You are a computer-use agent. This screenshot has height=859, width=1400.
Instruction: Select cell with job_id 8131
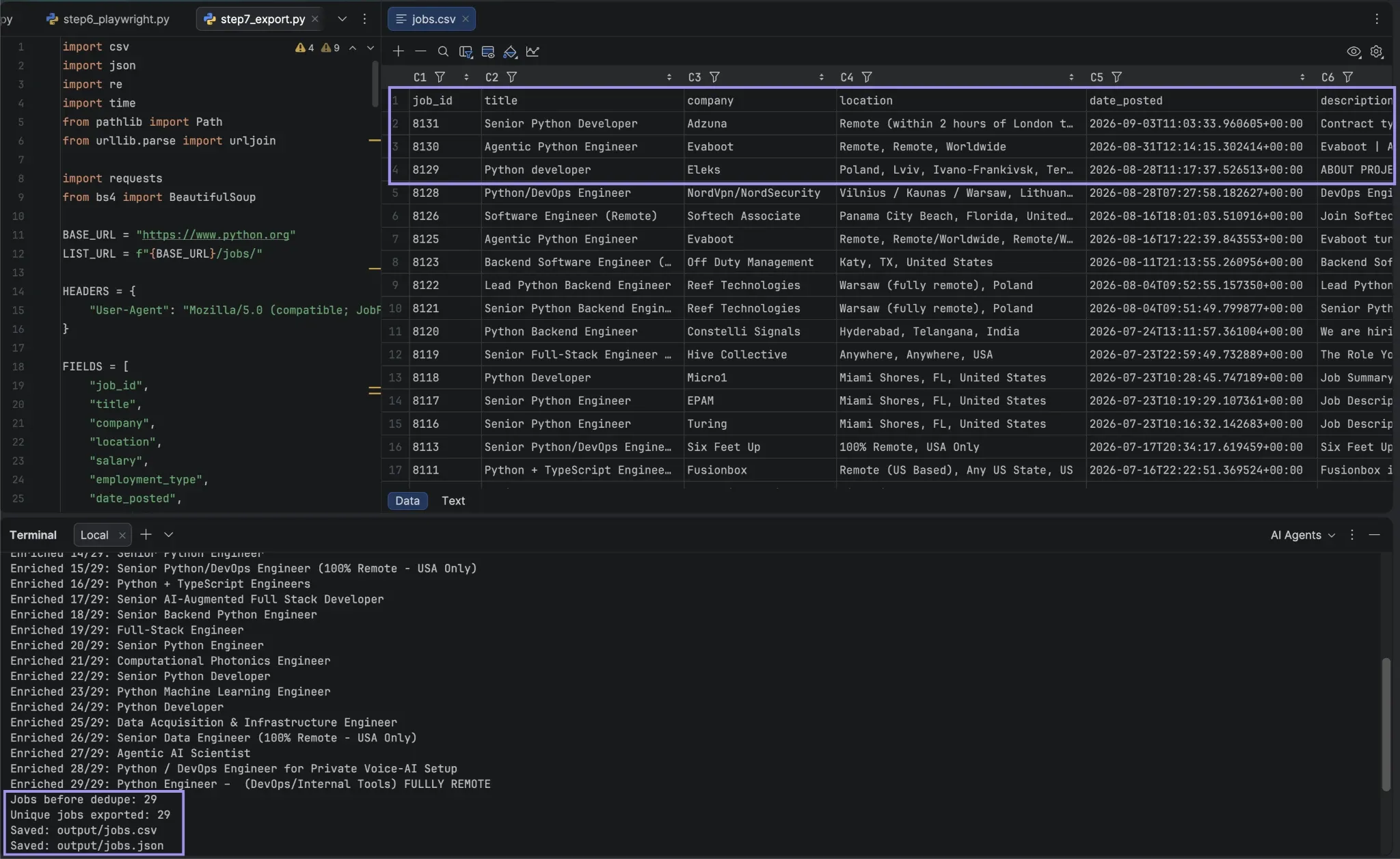444,124
